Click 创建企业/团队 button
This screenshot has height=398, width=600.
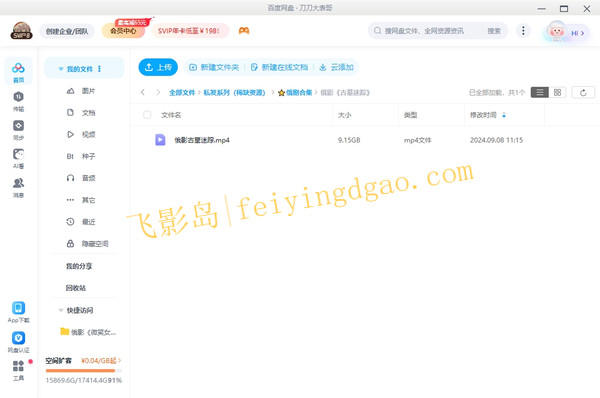tap(67, 31)
